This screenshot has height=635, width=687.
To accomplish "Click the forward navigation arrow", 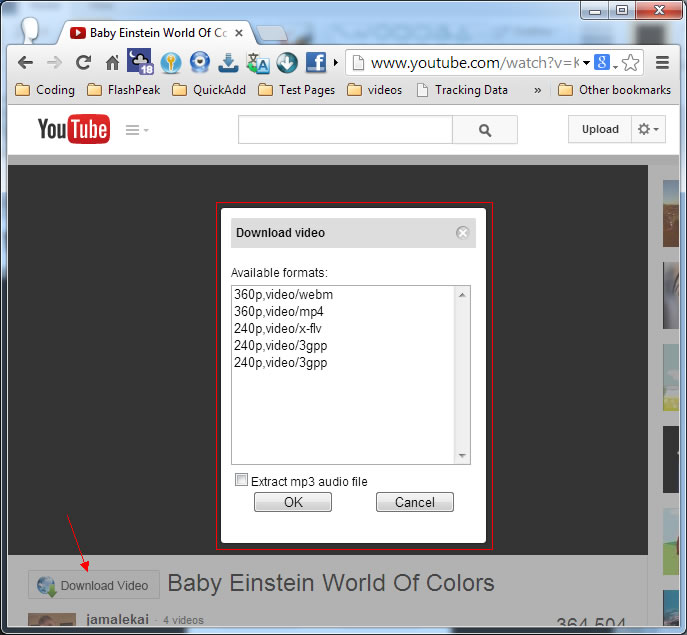I will (x=54, y=63).
